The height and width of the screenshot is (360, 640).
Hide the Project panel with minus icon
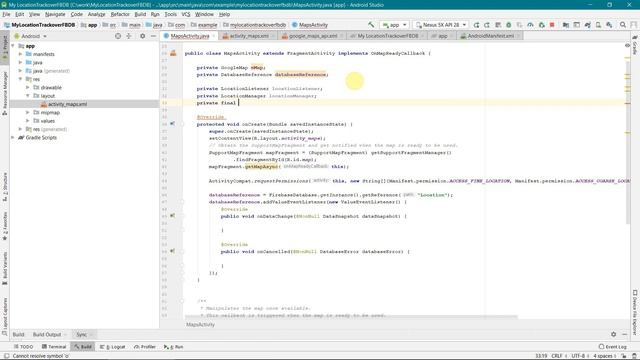click(x=153, y=36)
